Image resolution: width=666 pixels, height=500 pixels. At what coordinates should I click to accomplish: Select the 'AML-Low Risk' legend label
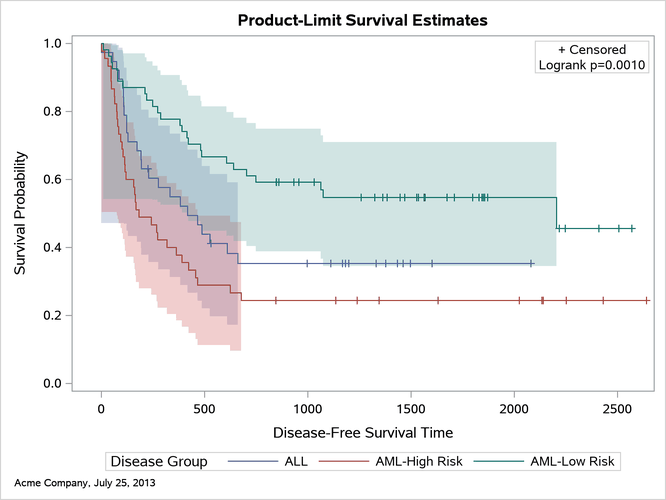point(571,461)
